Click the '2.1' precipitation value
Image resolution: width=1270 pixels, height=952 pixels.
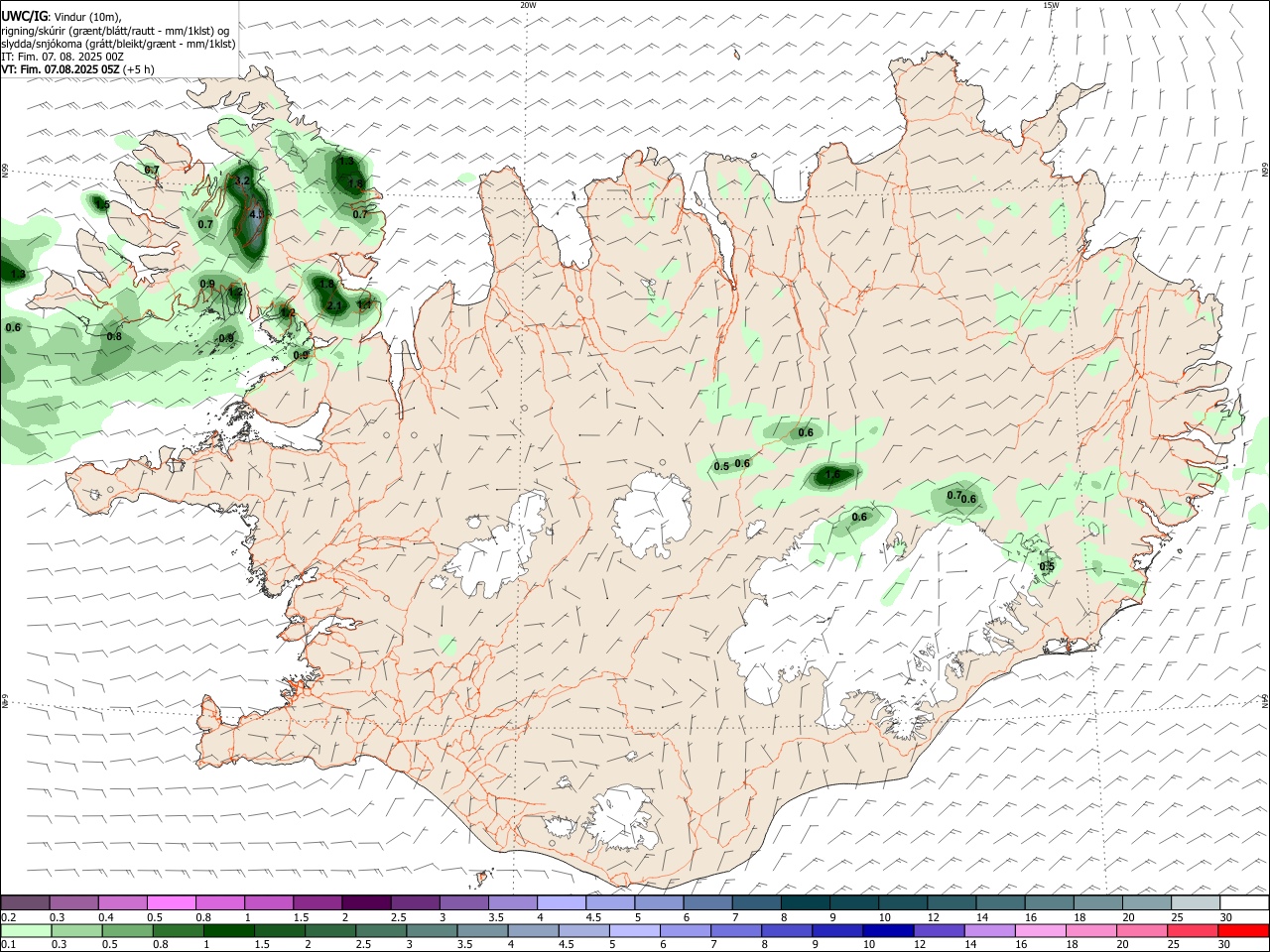333,305
